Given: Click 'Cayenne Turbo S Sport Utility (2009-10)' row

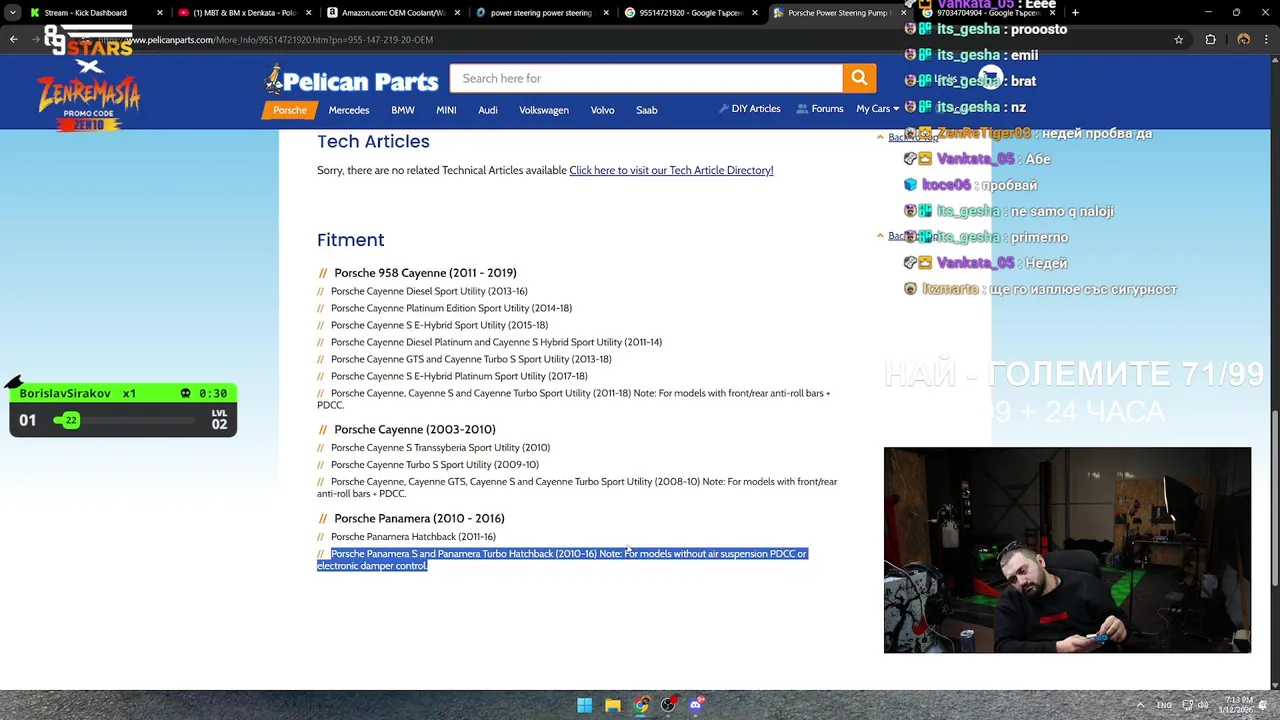Looking at the screenshot, I should (x=435, y=464).
